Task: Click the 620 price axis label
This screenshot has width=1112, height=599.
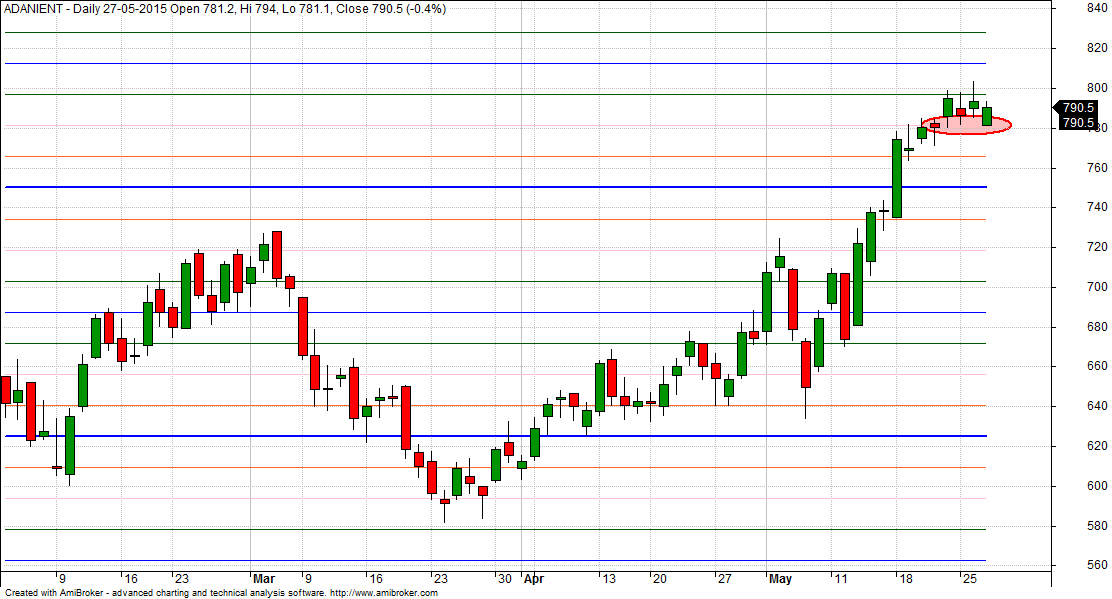Action: coord(1096,447)
